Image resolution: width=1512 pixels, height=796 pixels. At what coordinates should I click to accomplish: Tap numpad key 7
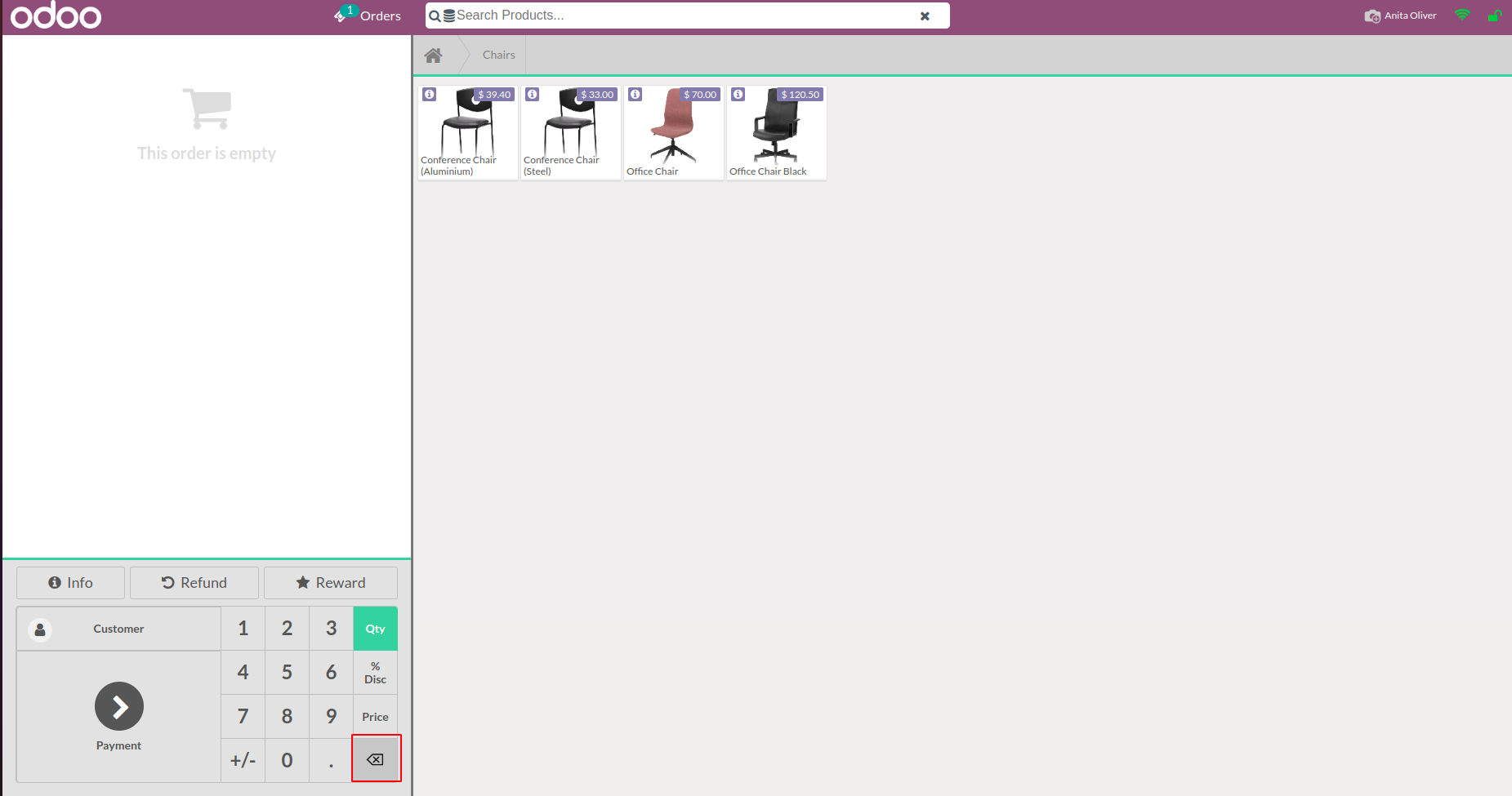pyautogui.click(x=243, y=717)
